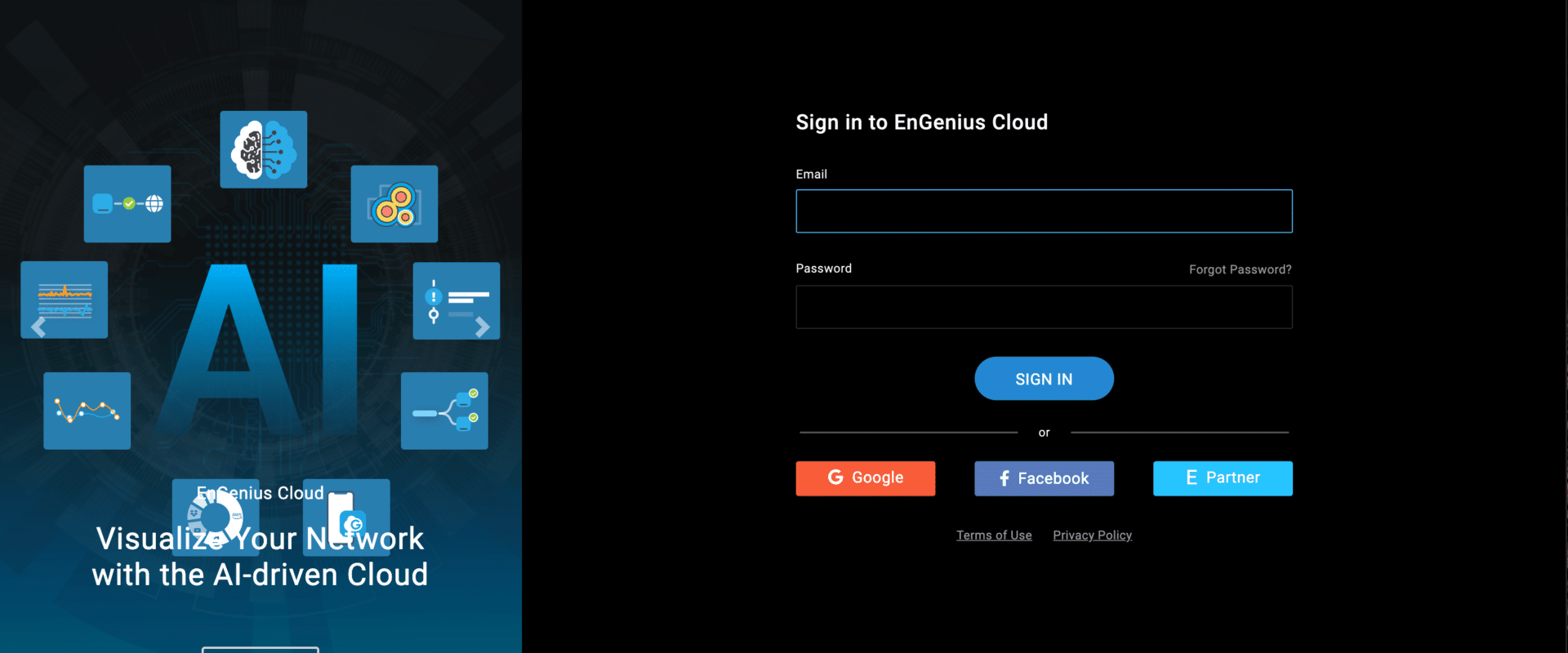Image resolution: width=1568 pixels, height=653 pixels.
Task: Click the AI brain icon tile
Action: point(263,149)
